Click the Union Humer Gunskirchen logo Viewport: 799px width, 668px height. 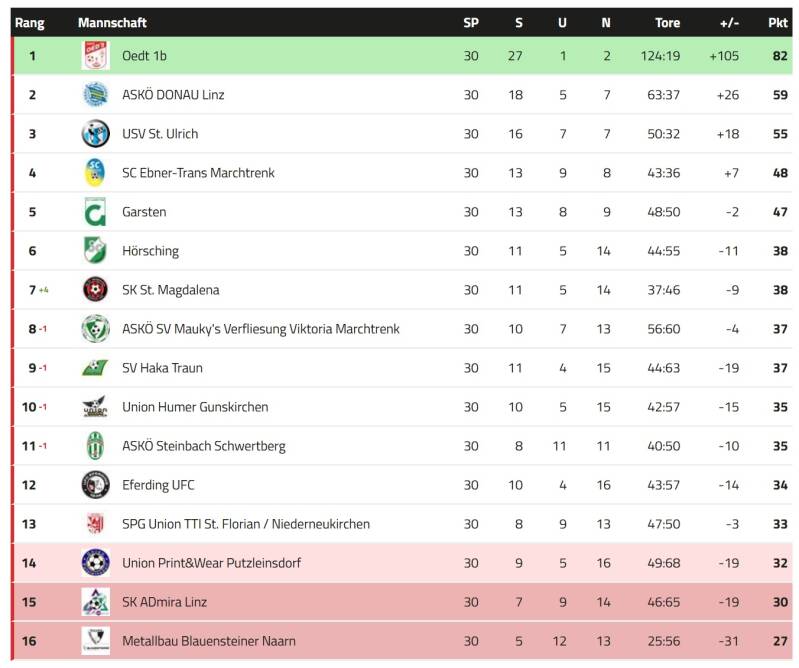click(x=95, y=407)
